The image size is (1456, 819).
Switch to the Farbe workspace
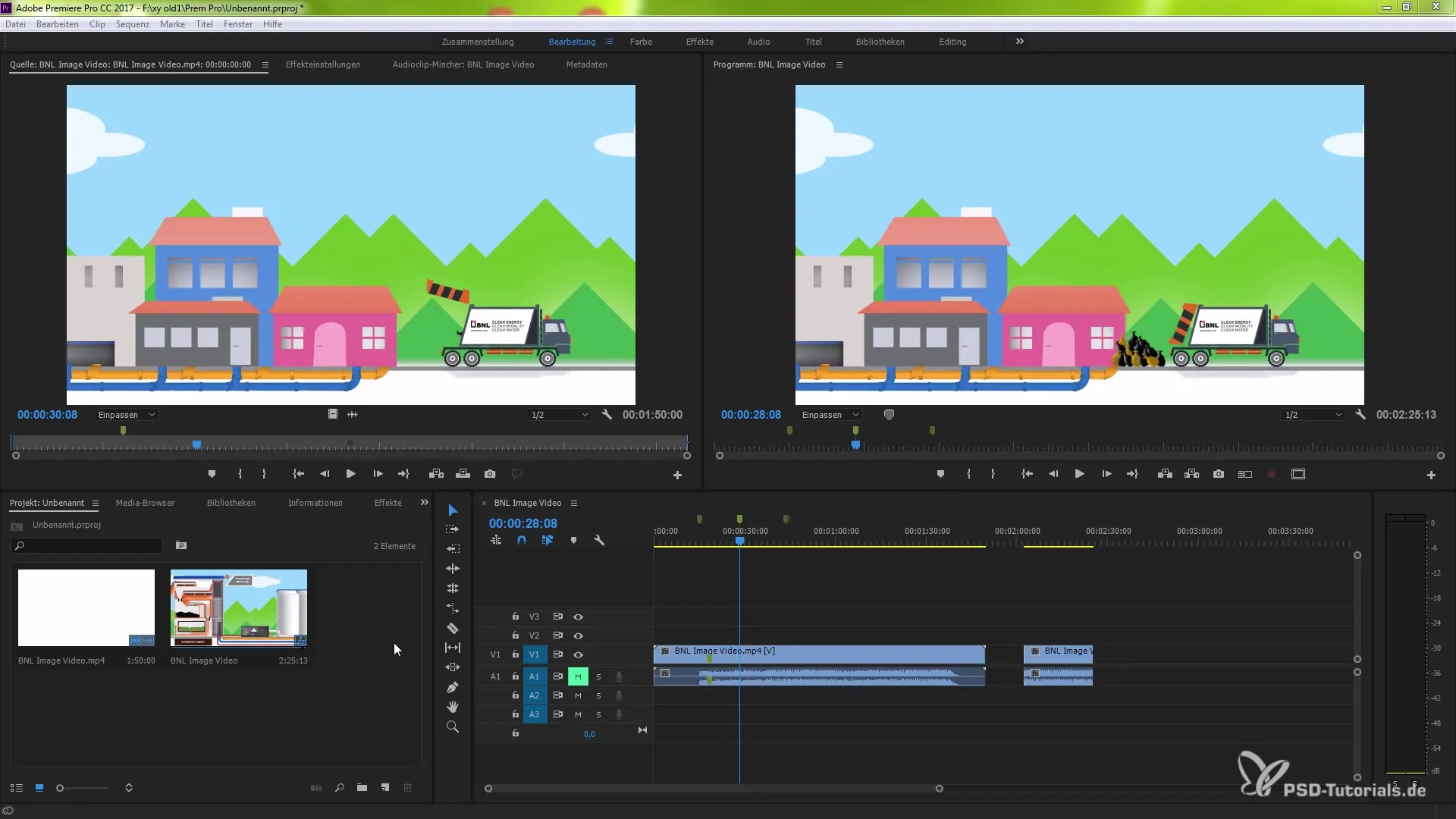(x=641, y=42)
